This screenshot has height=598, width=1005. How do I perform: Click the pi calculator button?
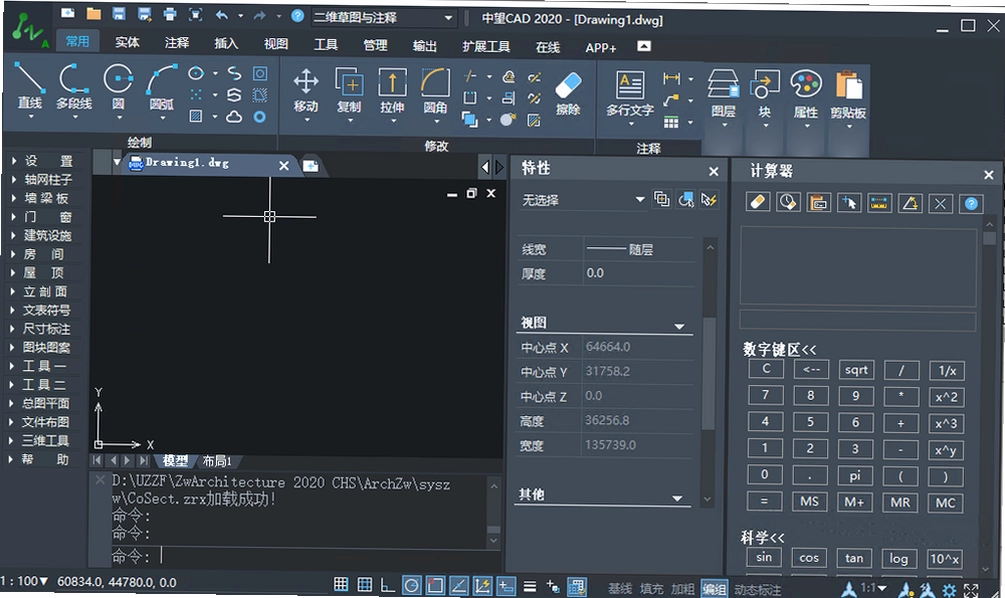[x=855, y=476]
